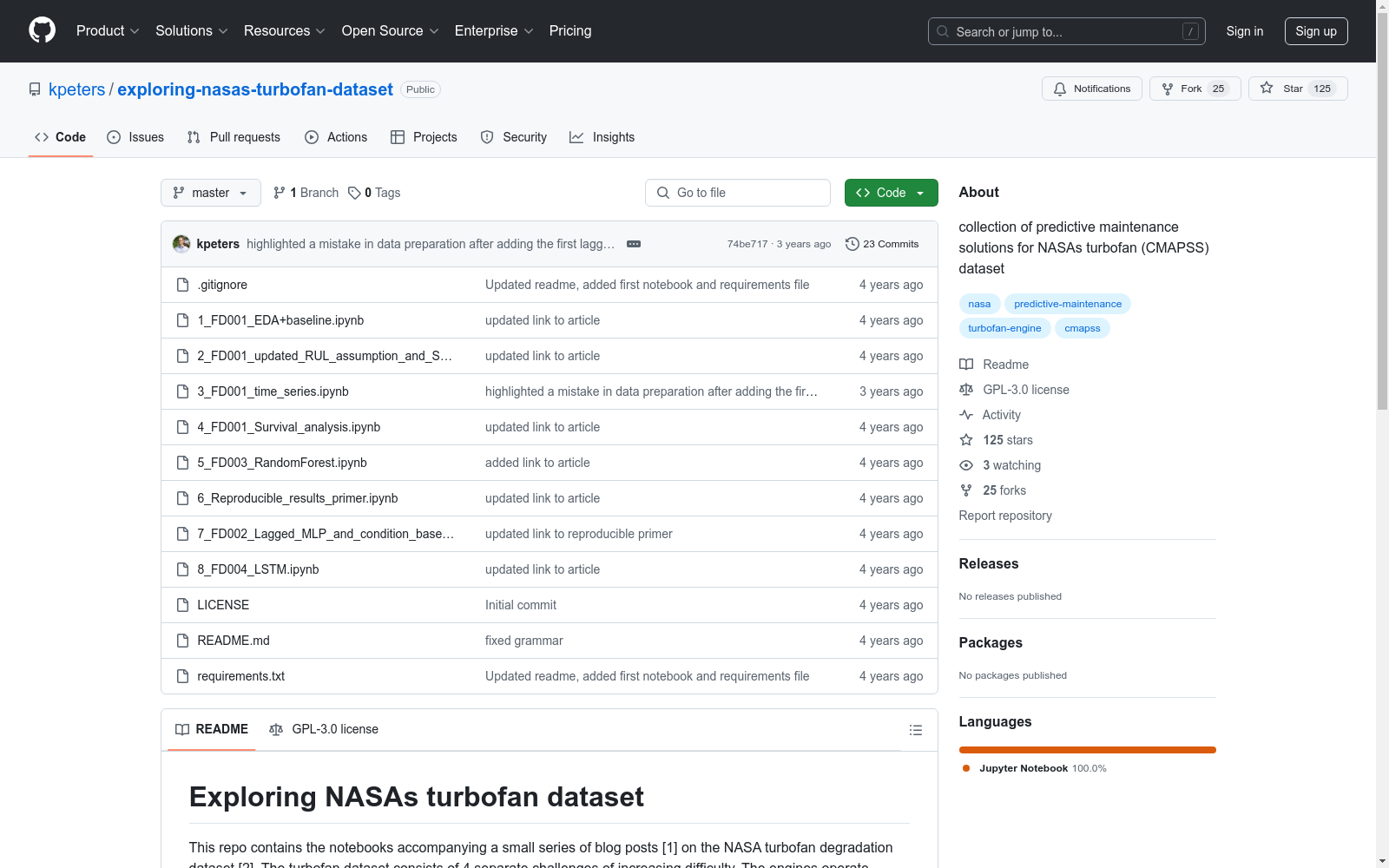Click predictive-maintenance topic tag
Image resolution: width=1389 pixels, height=868 pixels.
click(1068, 304)
